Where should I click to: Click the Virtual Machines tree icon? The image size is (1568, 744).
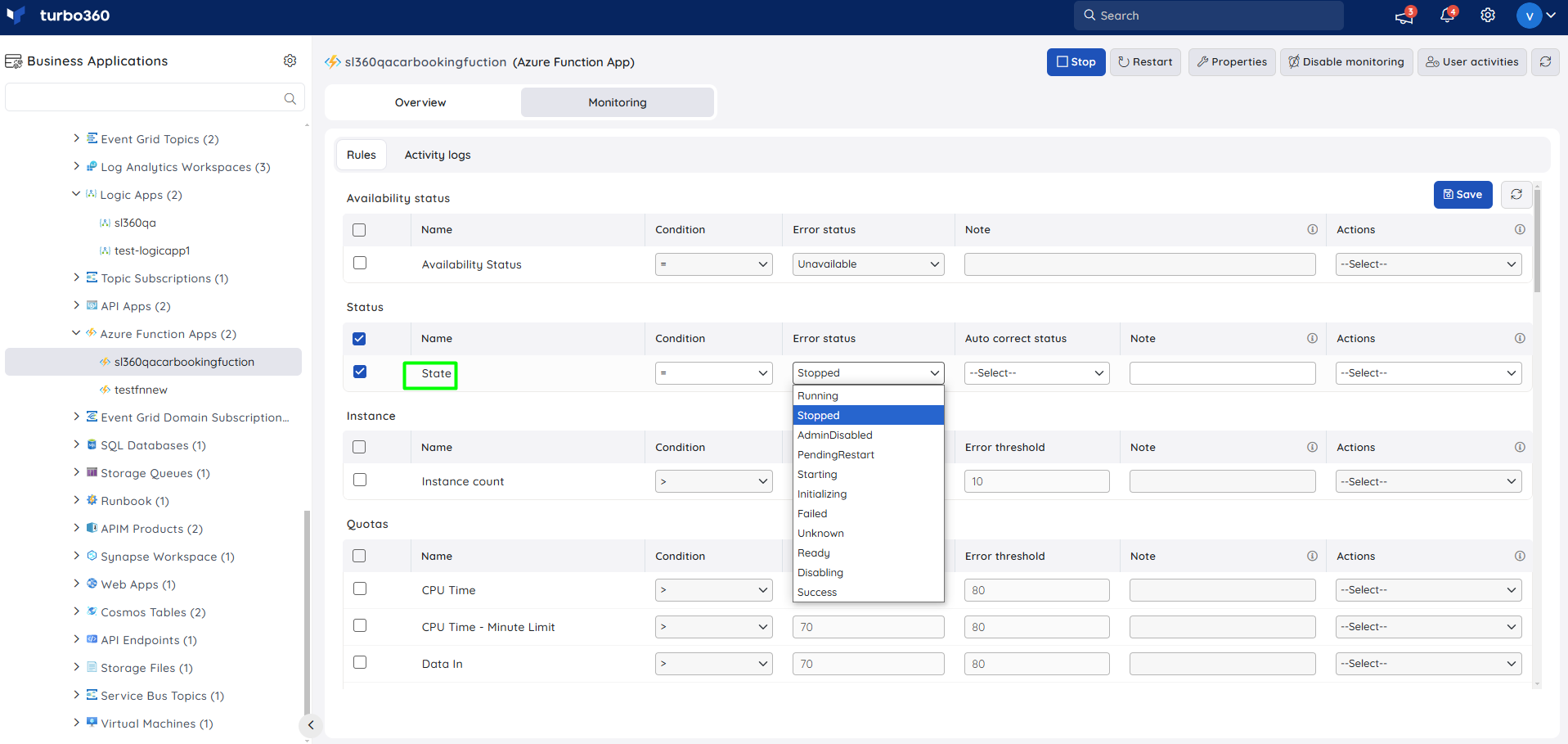(x=92, y=723)
